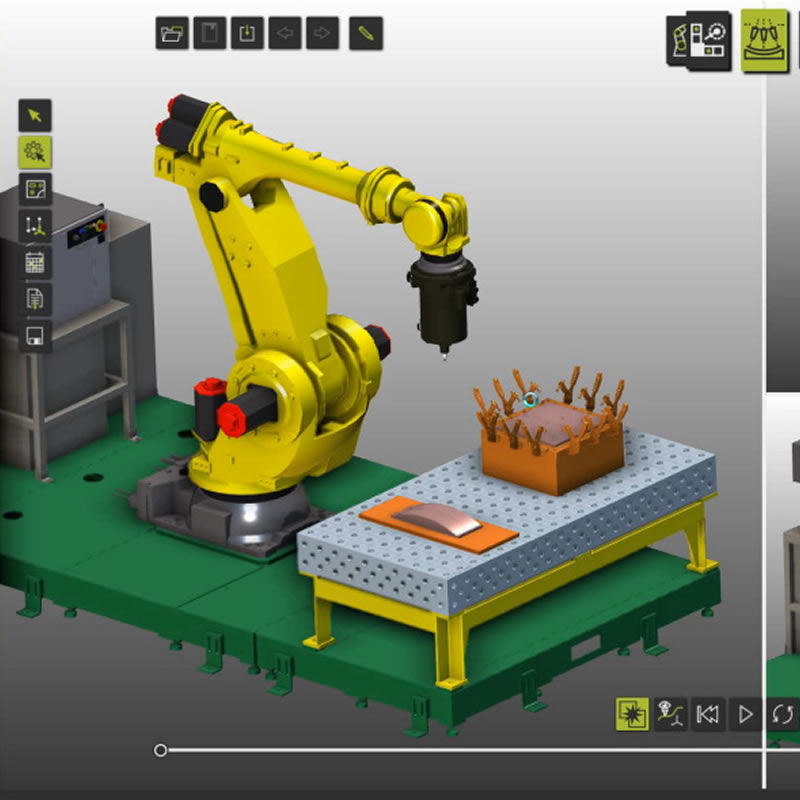Select the pencil edit tool

click(x=366, y=33)
